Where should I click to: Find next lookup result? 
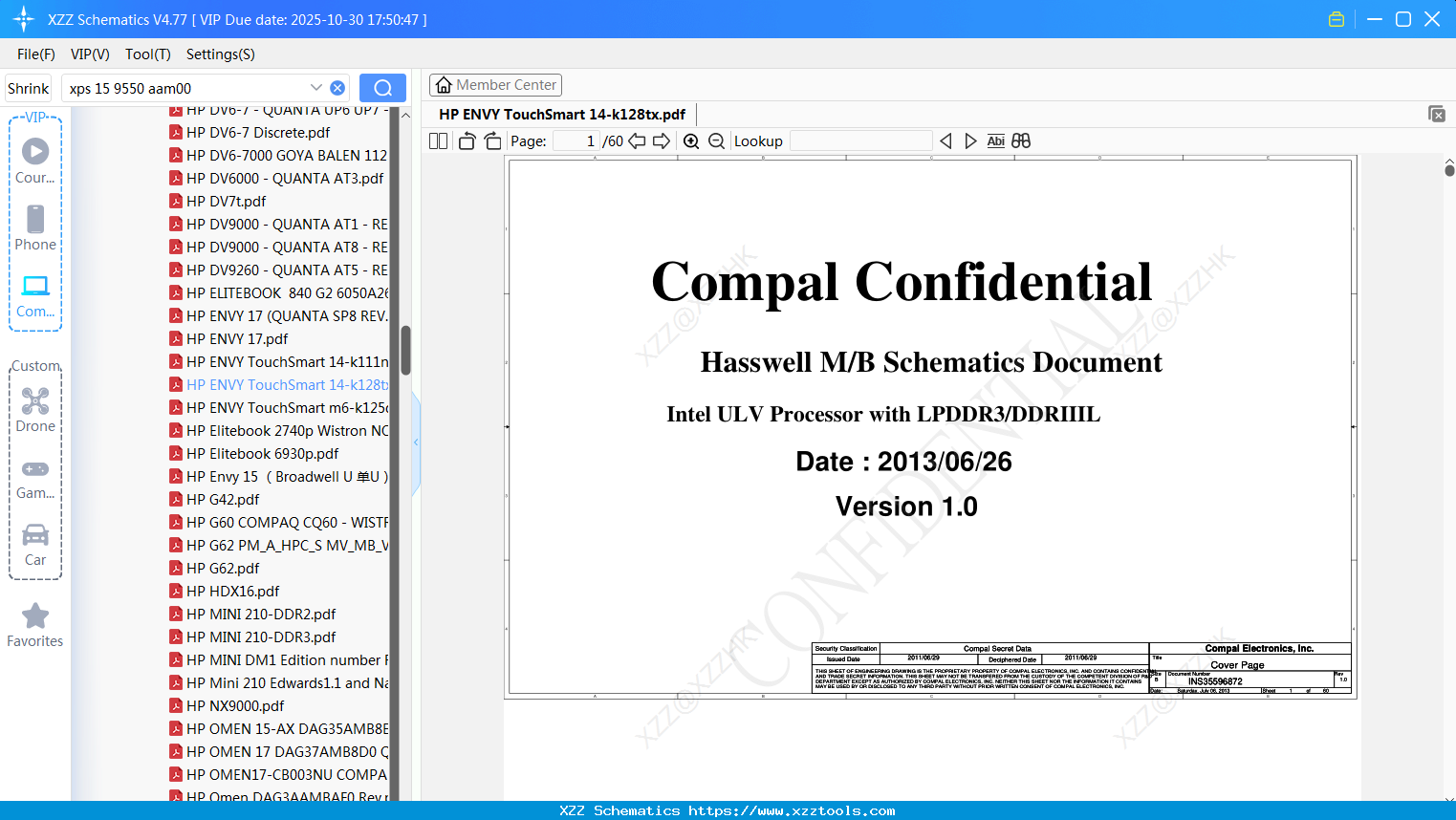pyautogui.click(x=970, y=140)
